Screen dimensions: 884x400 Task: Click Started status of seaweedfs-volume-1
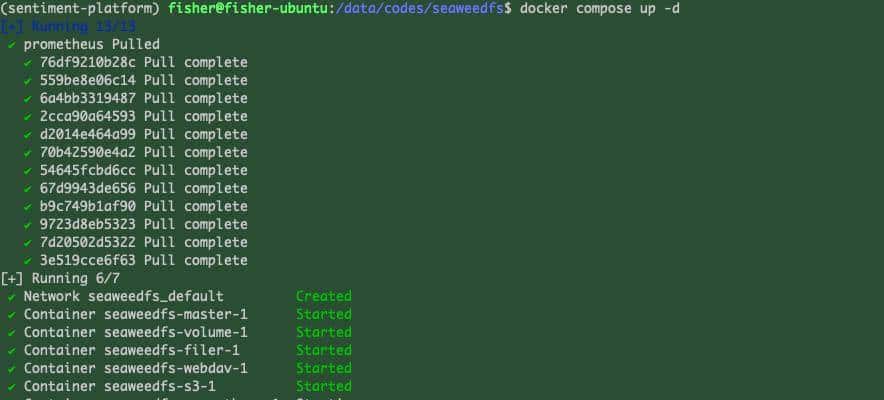324,333
